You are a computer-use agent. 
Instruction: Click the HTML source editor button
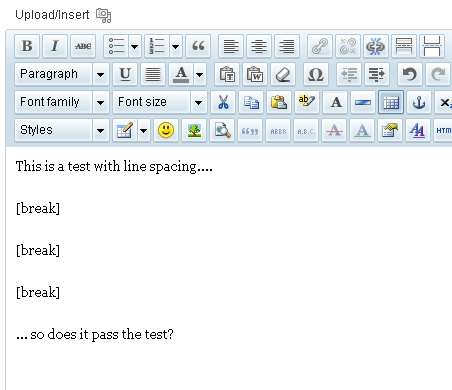443,130
